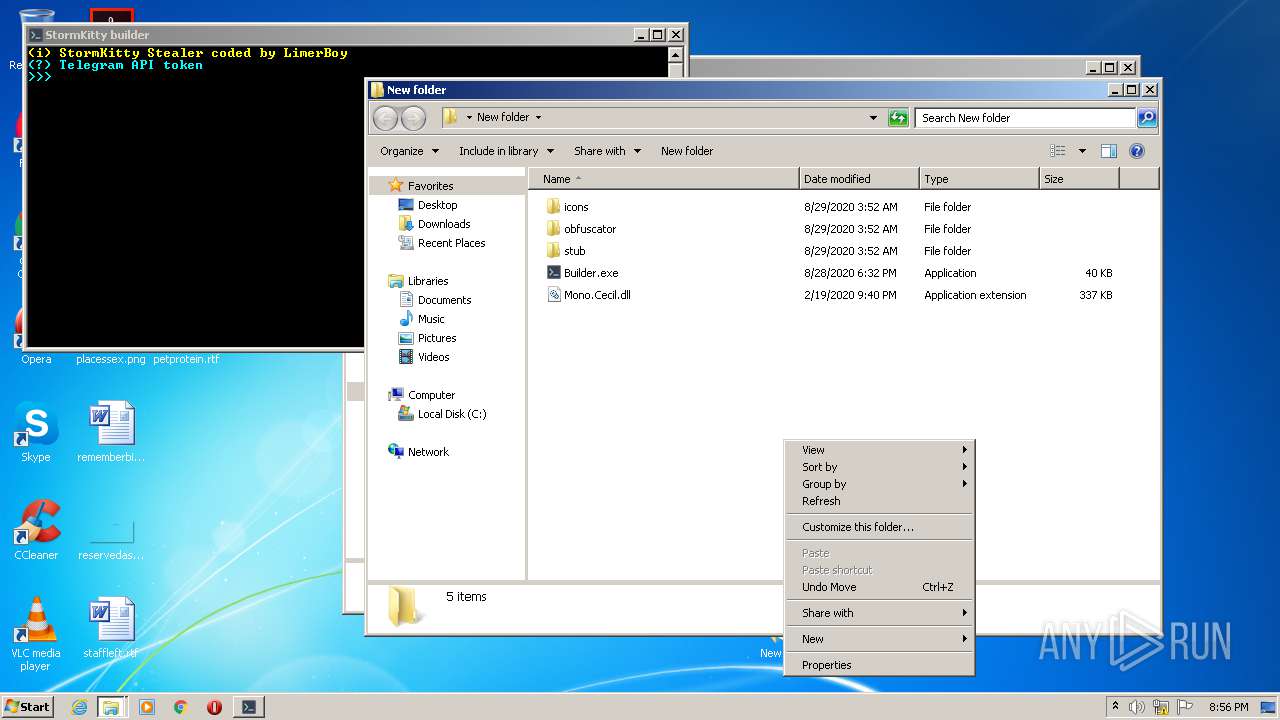Open the VLC media player desktop shortcut
This screenshot has width=1280, height=720.
pyautogui.click(x=36, y=635)
